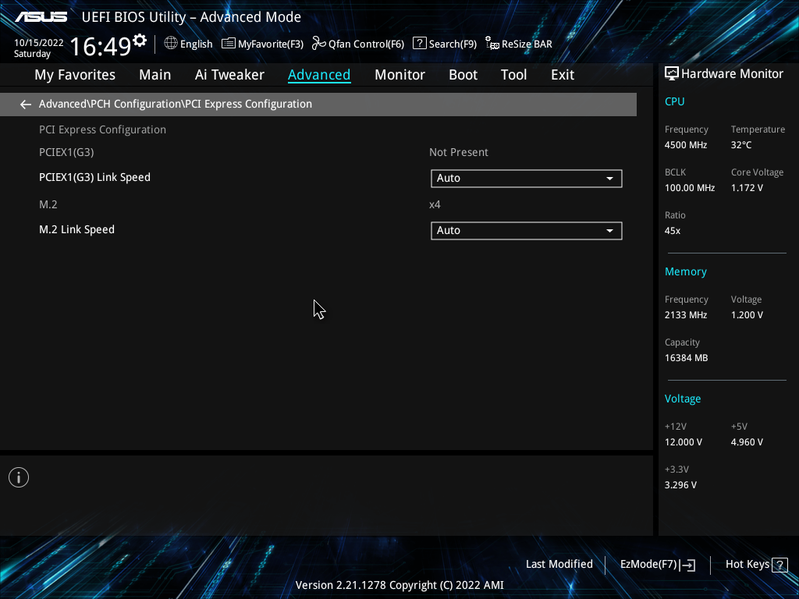Screen dimensions: 799x599
Task: Click the Search question mark icon
Action: [x=419, y=43]
